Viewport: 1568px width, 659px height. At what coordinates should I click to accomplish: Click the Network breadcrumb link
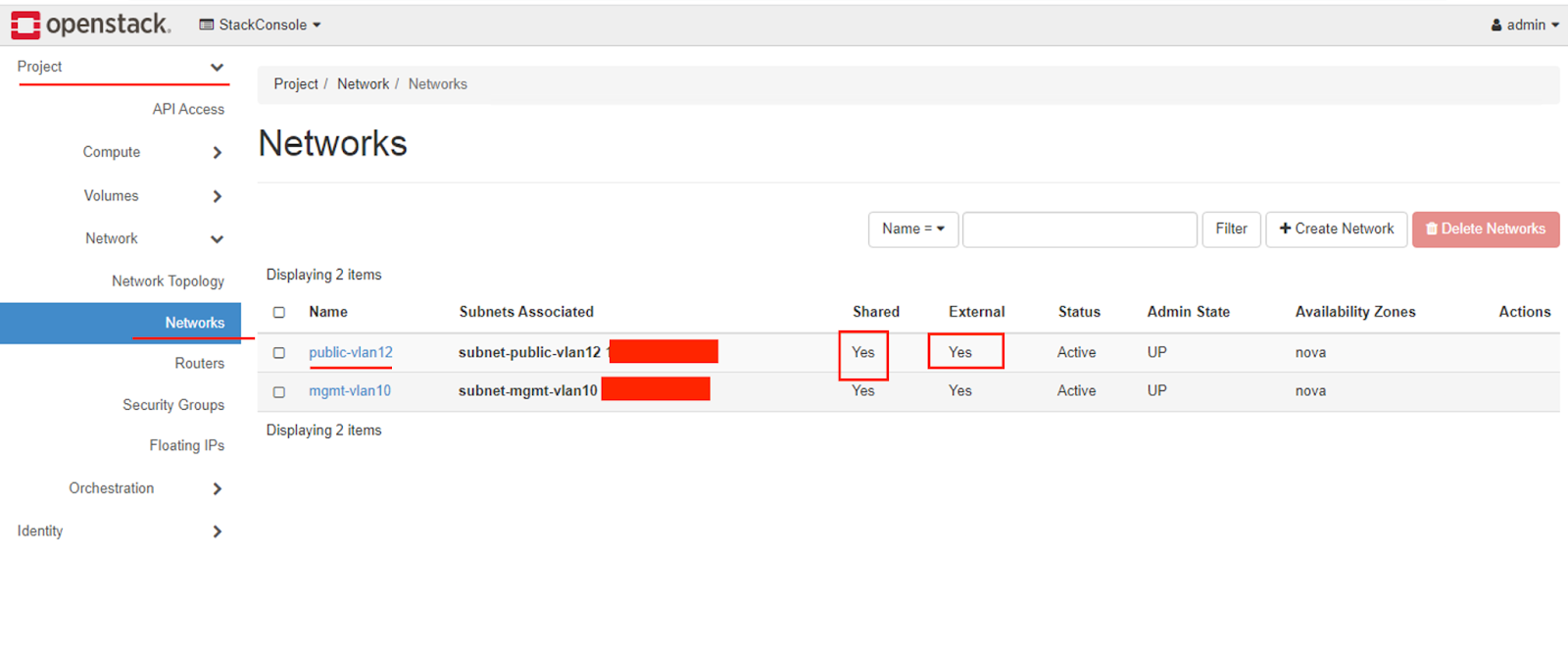coord(363,84)
